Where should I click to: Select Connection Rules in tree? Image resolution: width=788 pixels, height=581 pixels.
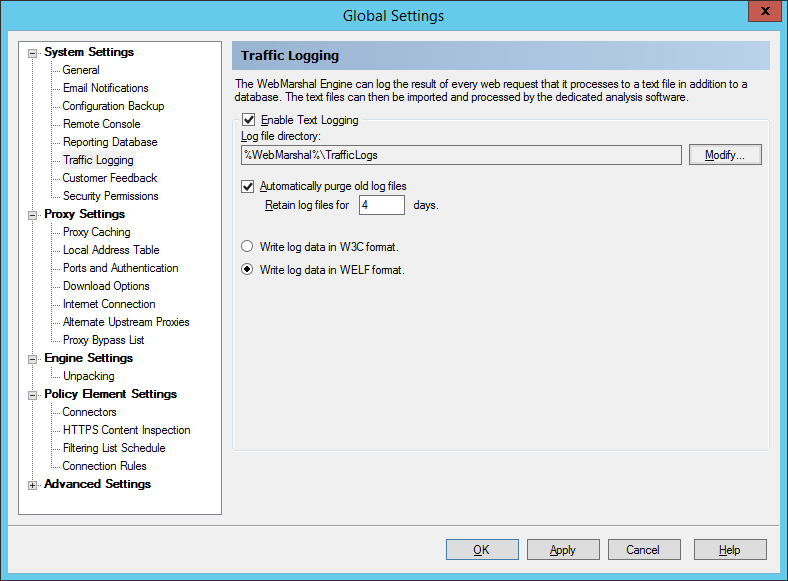click(x=105, y=466)
